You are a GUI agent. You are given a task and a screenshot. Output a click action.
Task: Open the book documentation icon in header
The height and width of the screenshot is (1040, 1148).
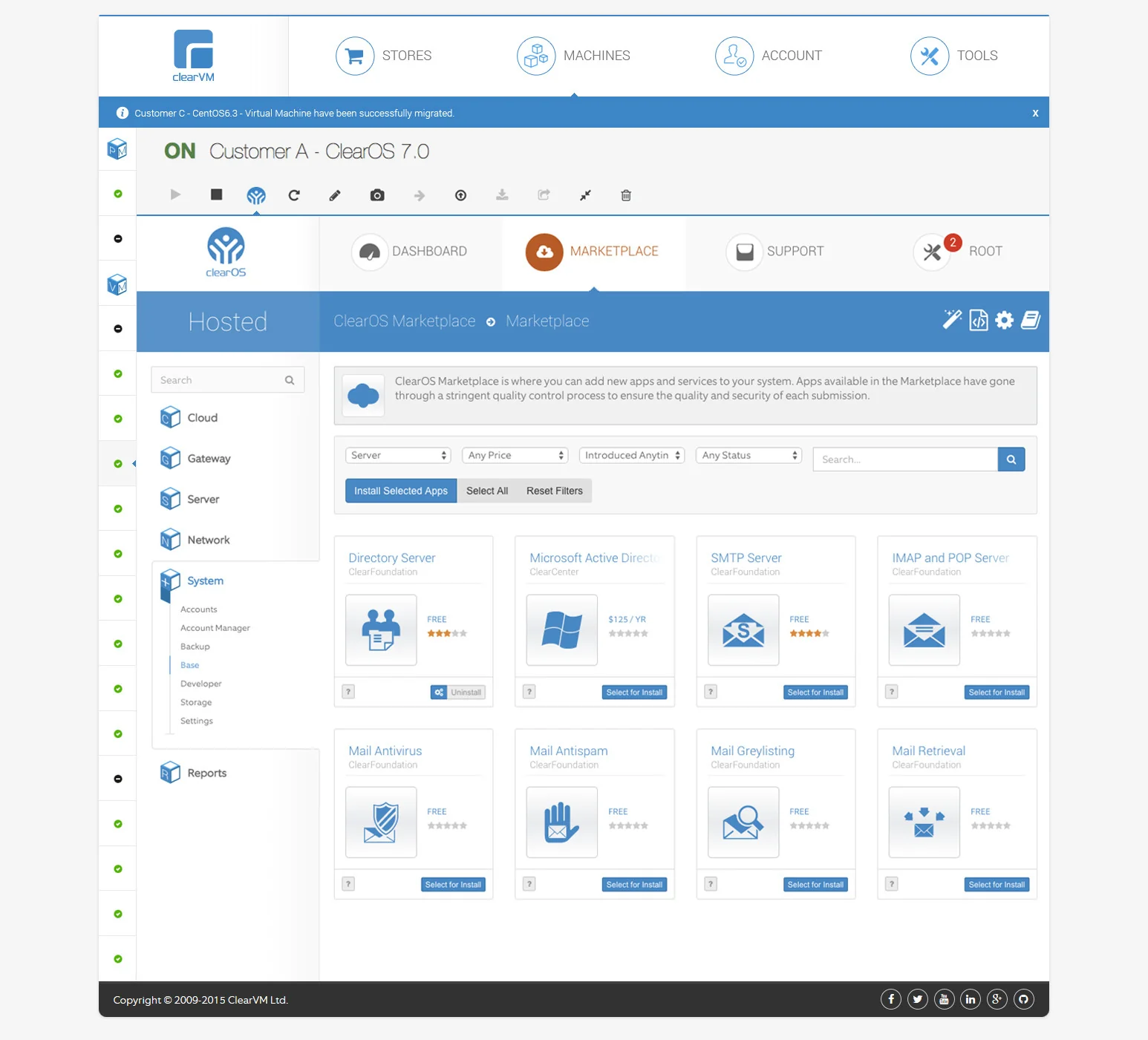(x=1031, y=320)
